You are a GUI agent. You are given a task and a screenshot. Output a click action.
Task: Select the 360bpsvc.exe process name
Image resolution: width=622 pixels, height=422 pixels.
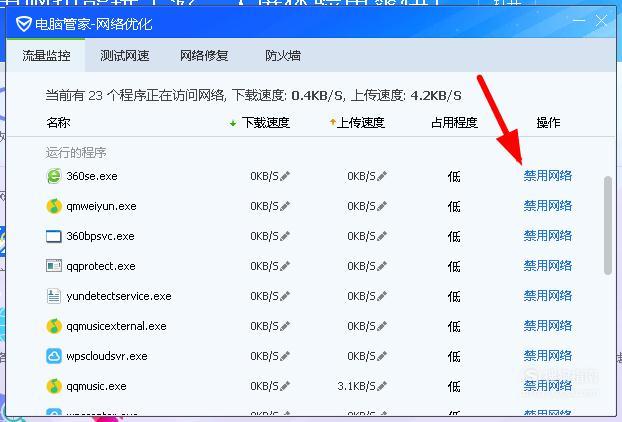pyautogui.click(x=100, y=236)
